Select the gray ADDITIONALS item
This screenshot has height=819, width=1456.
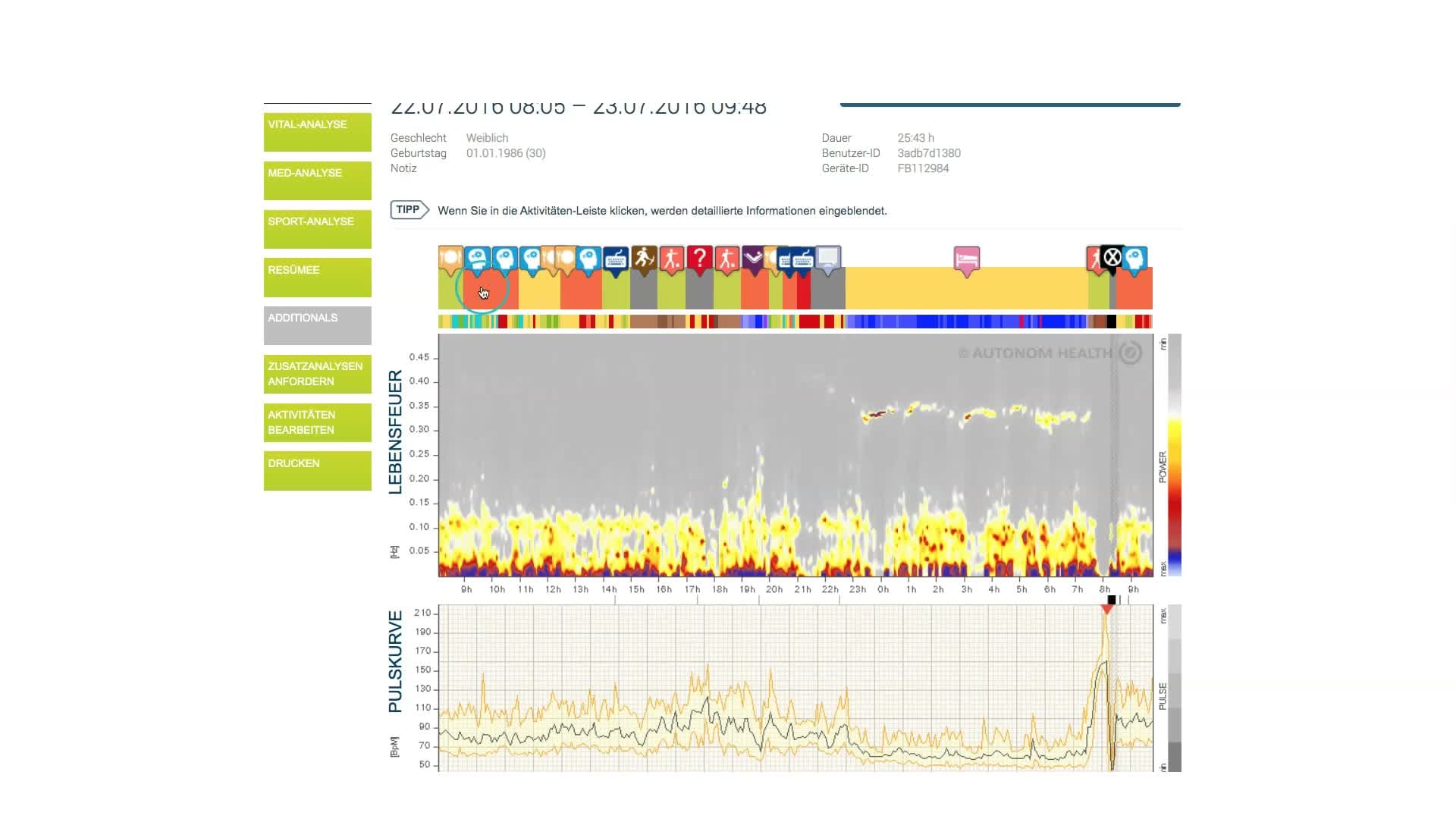click(x=317, y=325)
